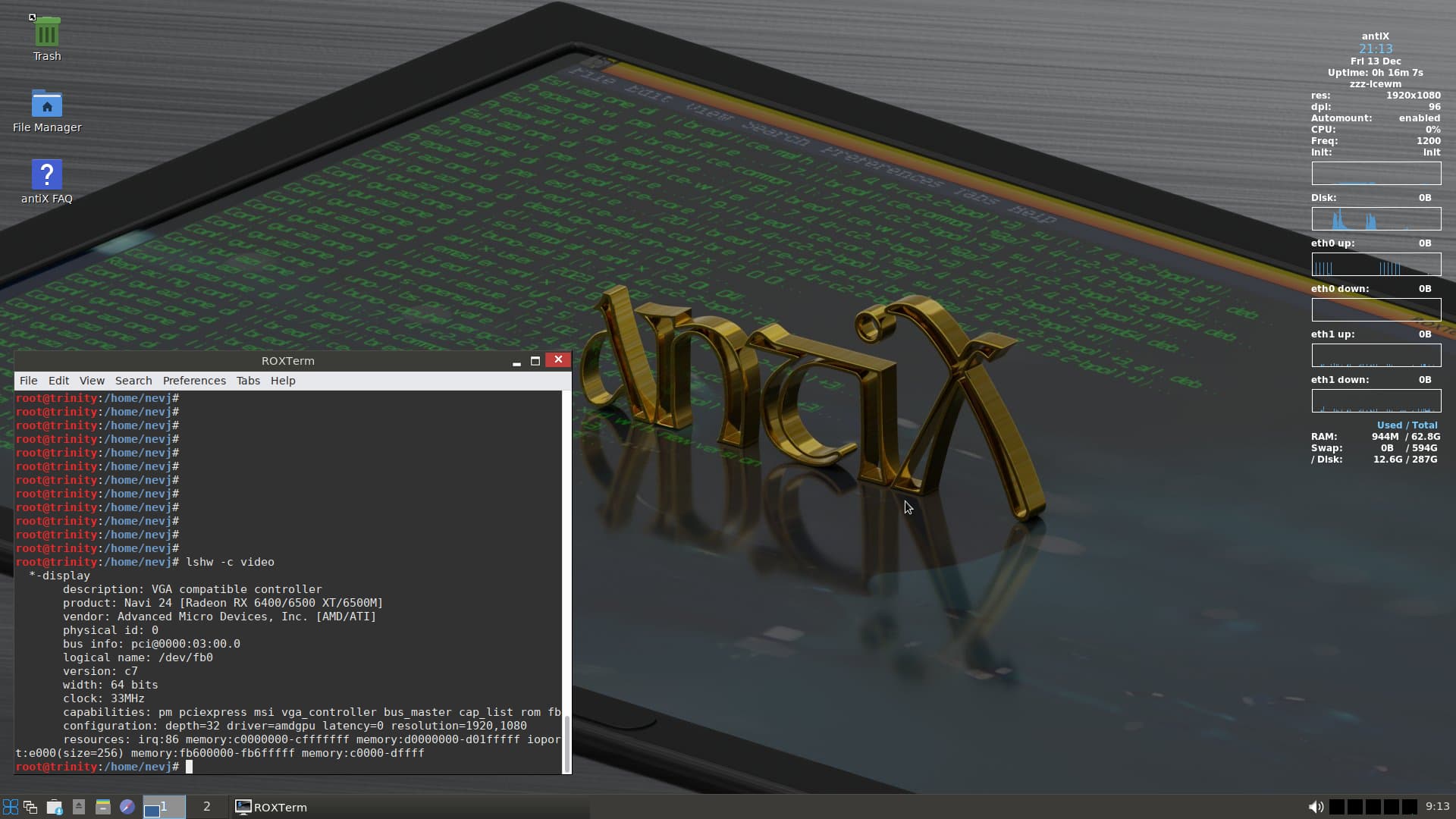1456x819 pixels.
Task: Click the eject/unplug drive icon in taskbar
Action: coord(79,807)
